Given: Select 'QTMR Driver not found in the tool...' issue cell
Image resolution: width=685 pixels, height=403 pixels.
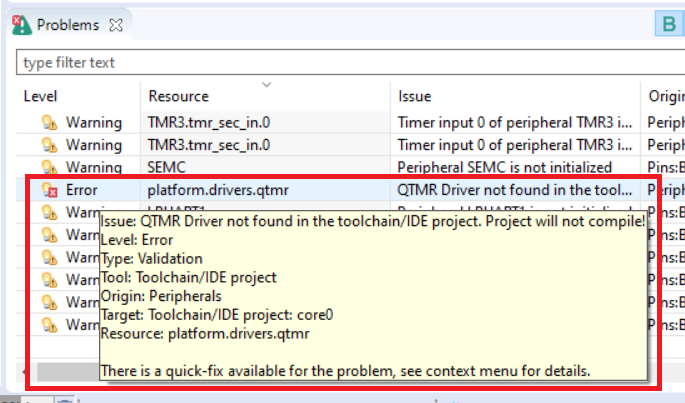Looking at the screenshot, I should coord(515,190).
